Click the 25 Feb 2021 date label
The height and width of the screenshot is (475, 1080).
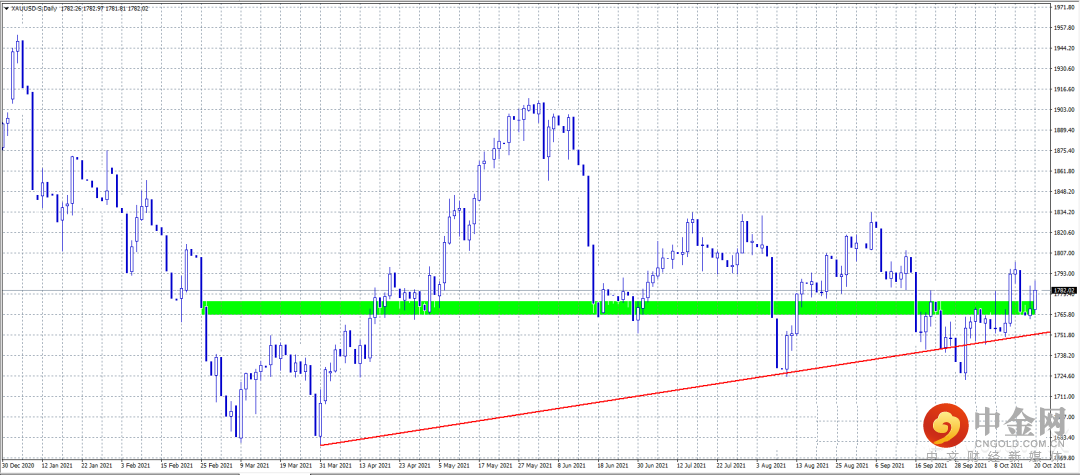[216, 466]
